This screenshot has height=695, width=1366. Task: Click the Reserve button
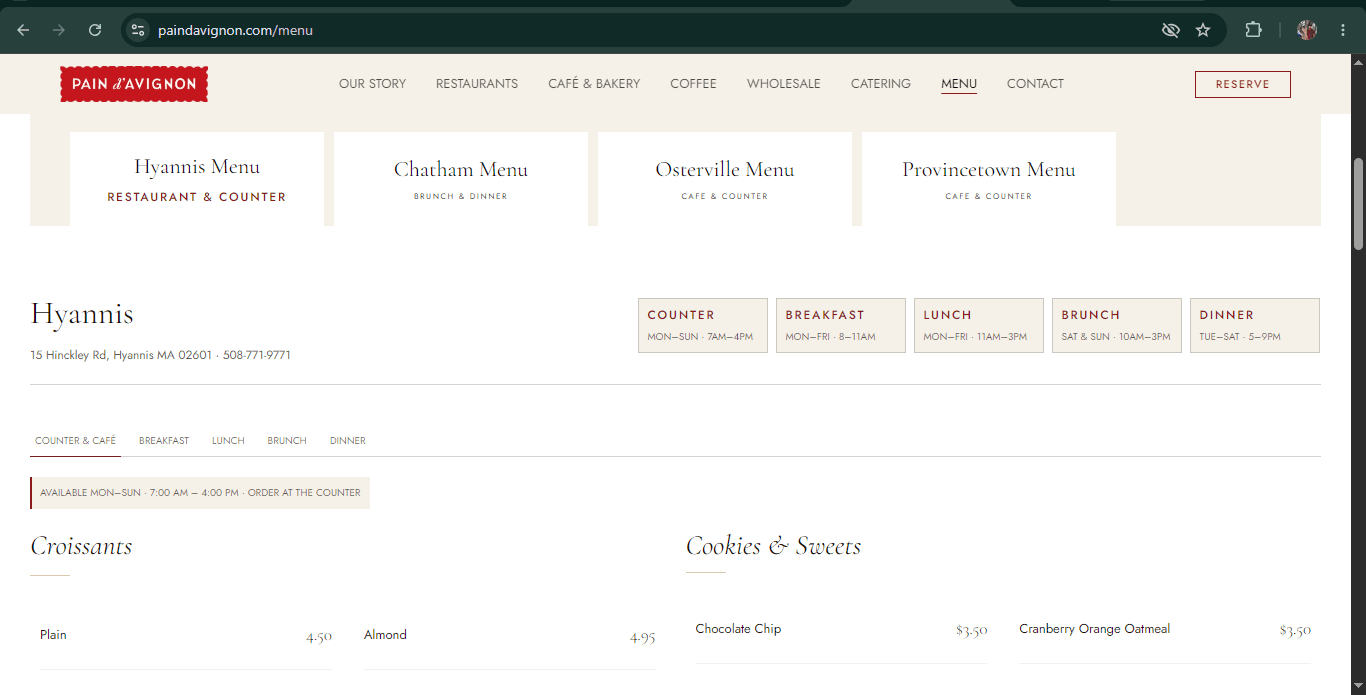[x=1243, y=84]
